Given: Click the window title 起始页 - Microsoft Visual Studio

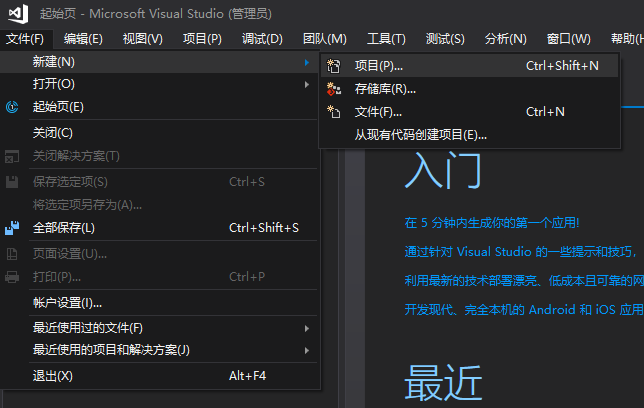Looking at the screenshot, I should point(156,14).
